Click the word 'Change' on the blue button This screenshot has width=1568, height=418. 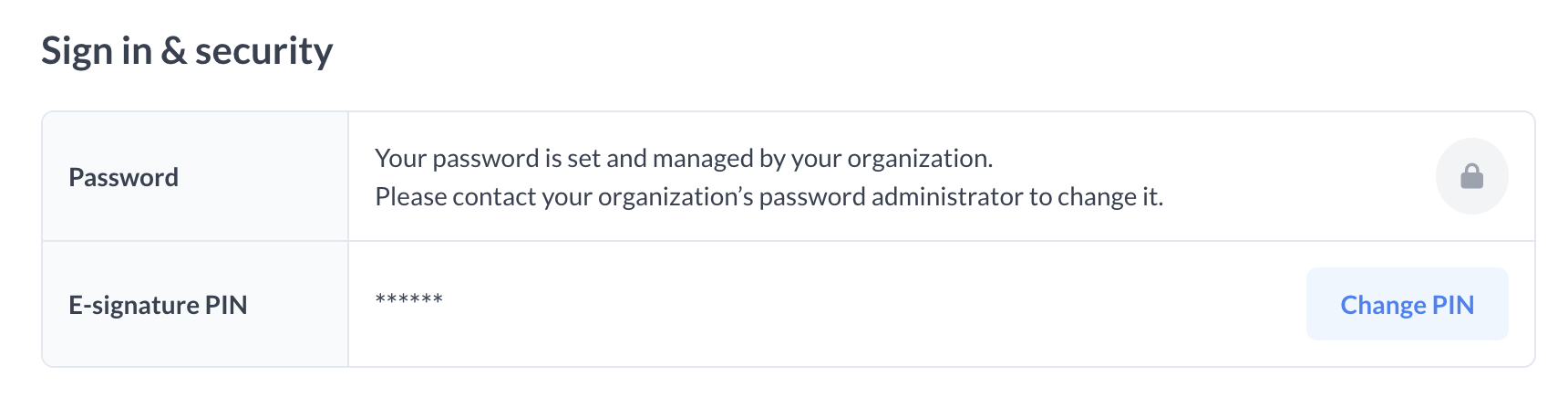point(1382,305)
